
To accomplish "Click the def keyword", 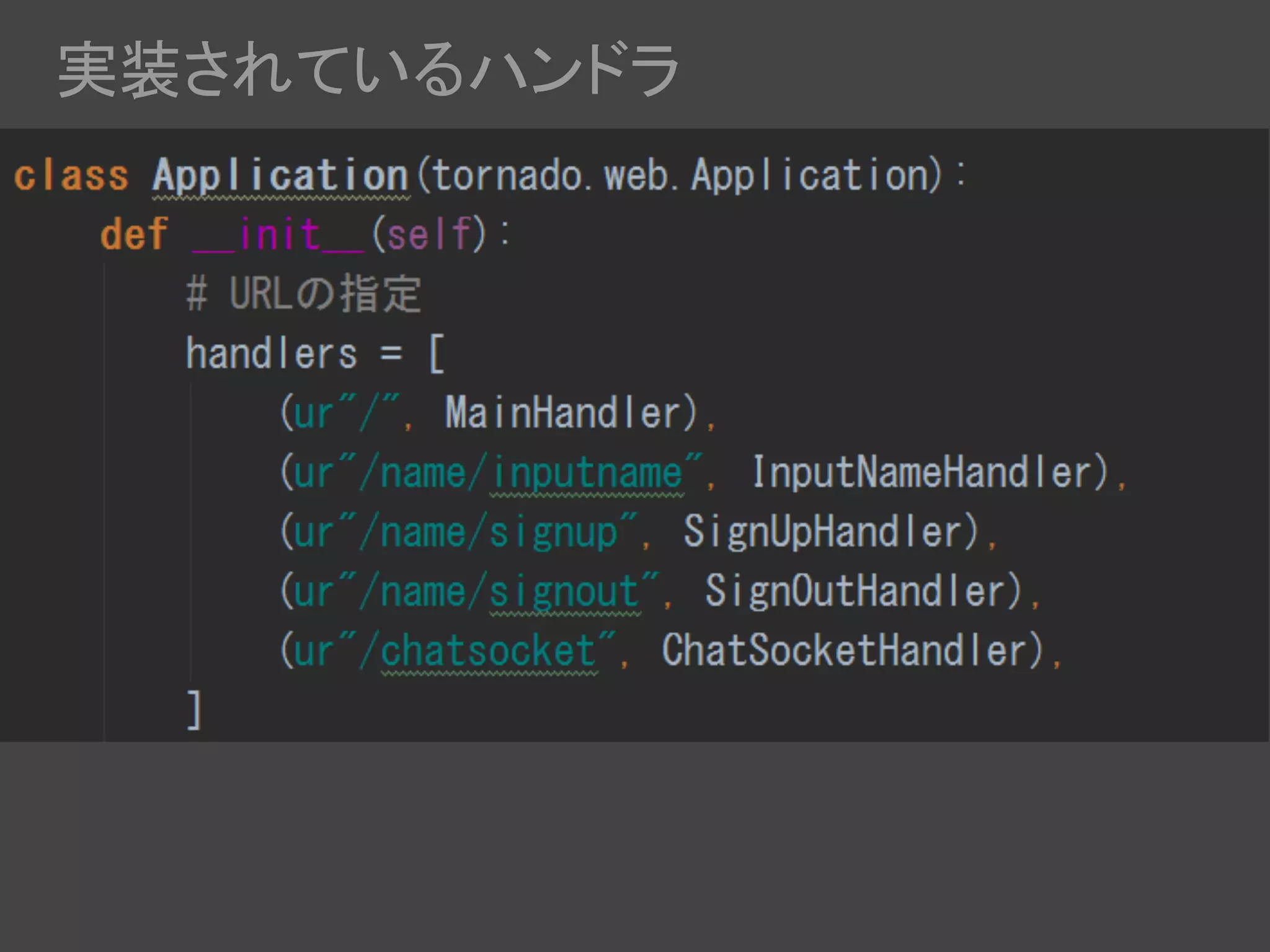I will (134, 234).
